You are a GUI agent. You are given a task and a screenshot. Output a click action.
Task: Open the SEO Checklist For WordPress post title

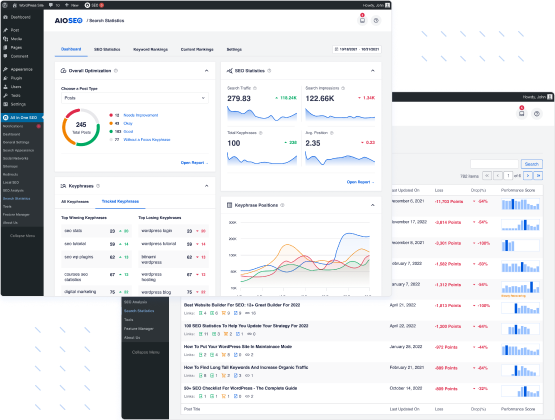tap(240, 388)
